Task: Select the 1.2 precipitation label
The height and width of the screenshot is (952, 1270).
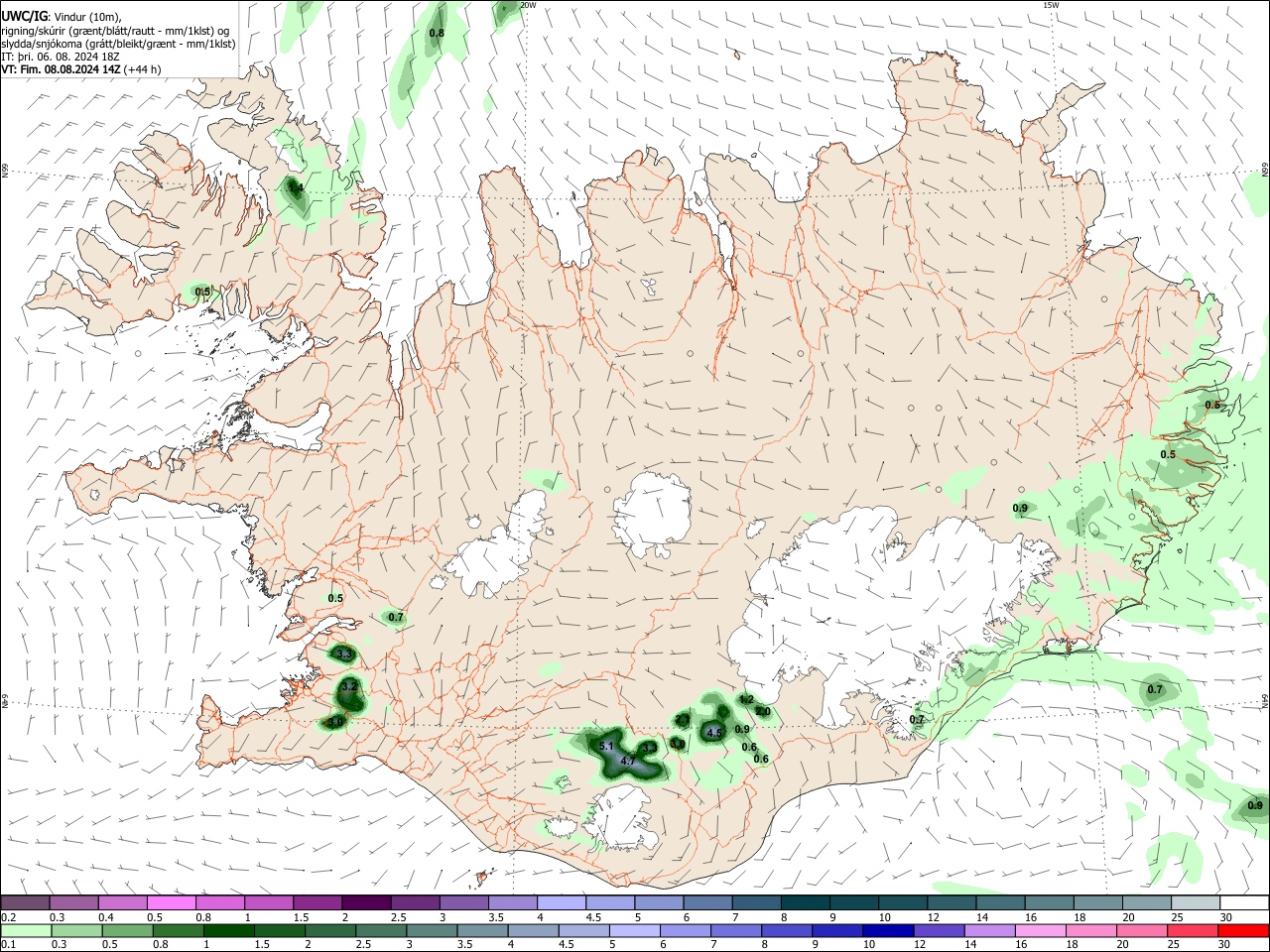Action: [747, 699]
